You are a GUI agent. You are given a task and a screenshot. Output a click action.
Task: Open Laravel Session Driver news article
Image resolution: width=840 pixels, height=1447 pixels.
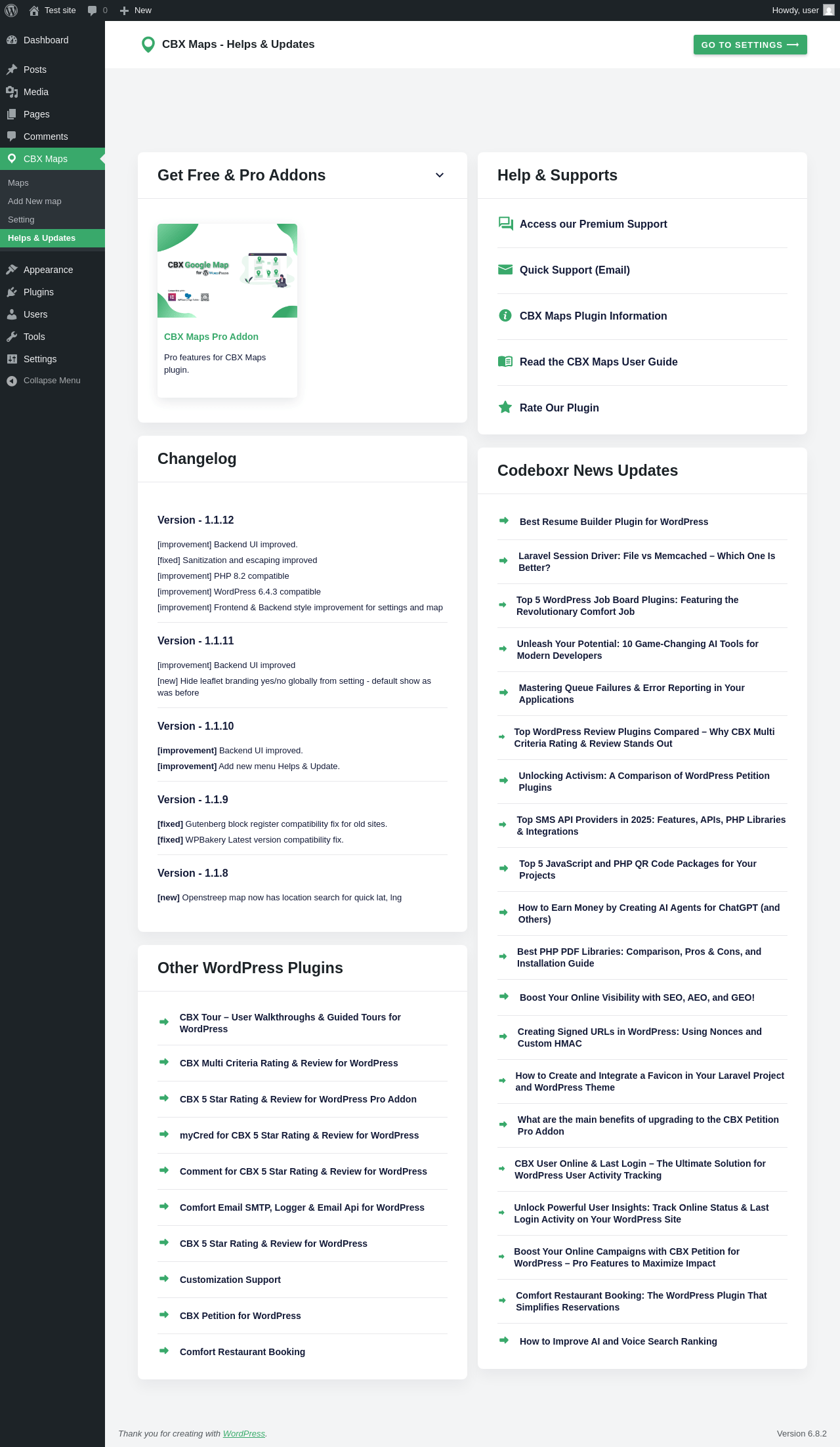(x=646, y=562)
